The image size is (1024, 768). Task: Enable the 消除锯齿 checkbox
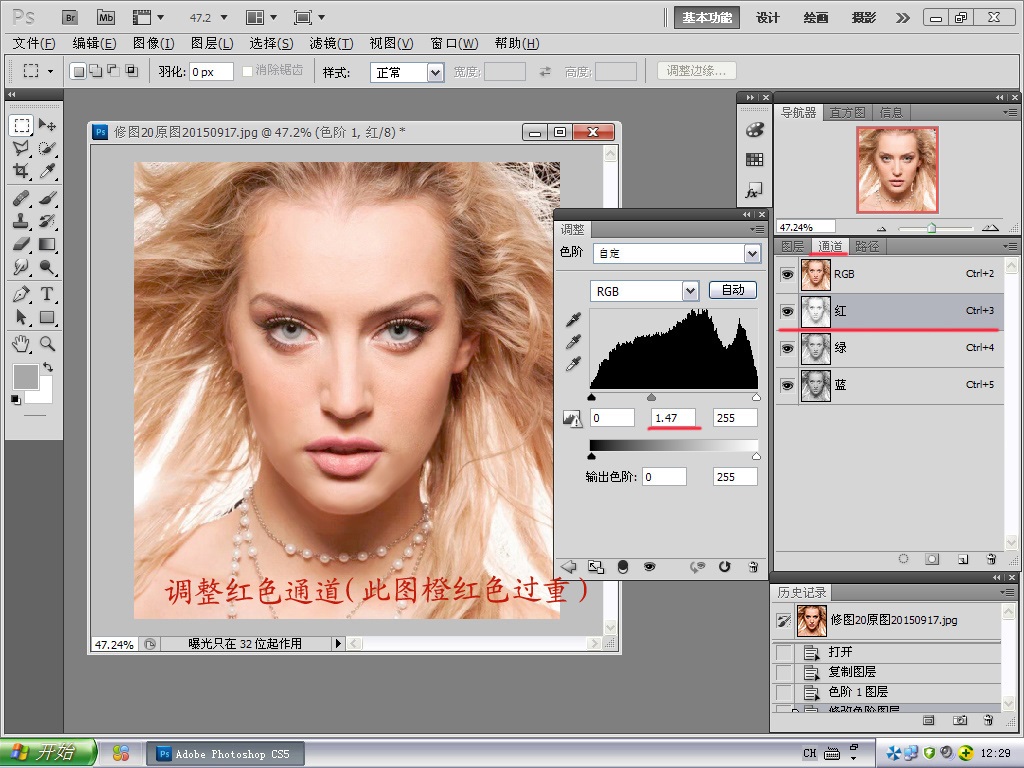(248, 71)
